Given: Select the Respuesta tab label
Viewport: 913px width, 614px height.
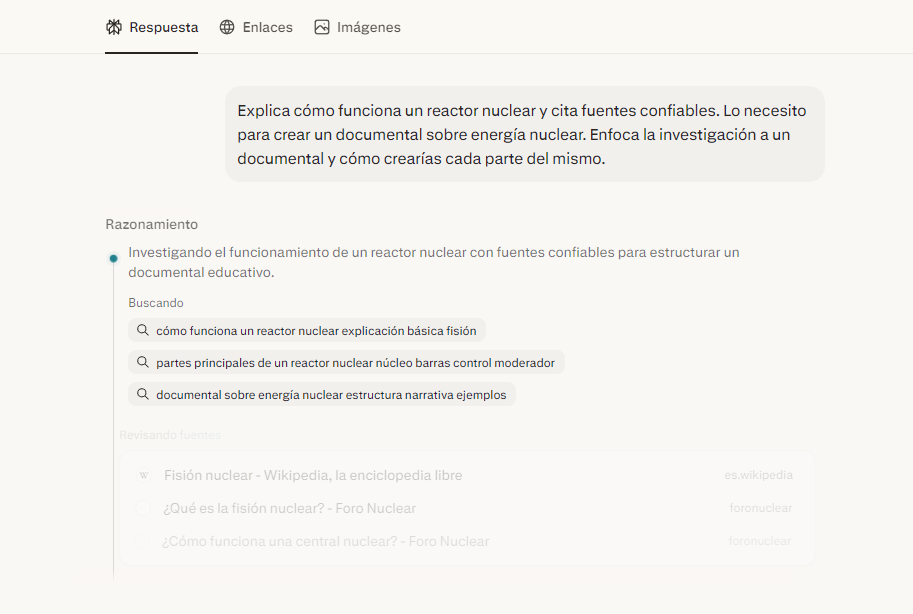Looking at the screenshot, I should pyautogui.click(x=163, y=27).
